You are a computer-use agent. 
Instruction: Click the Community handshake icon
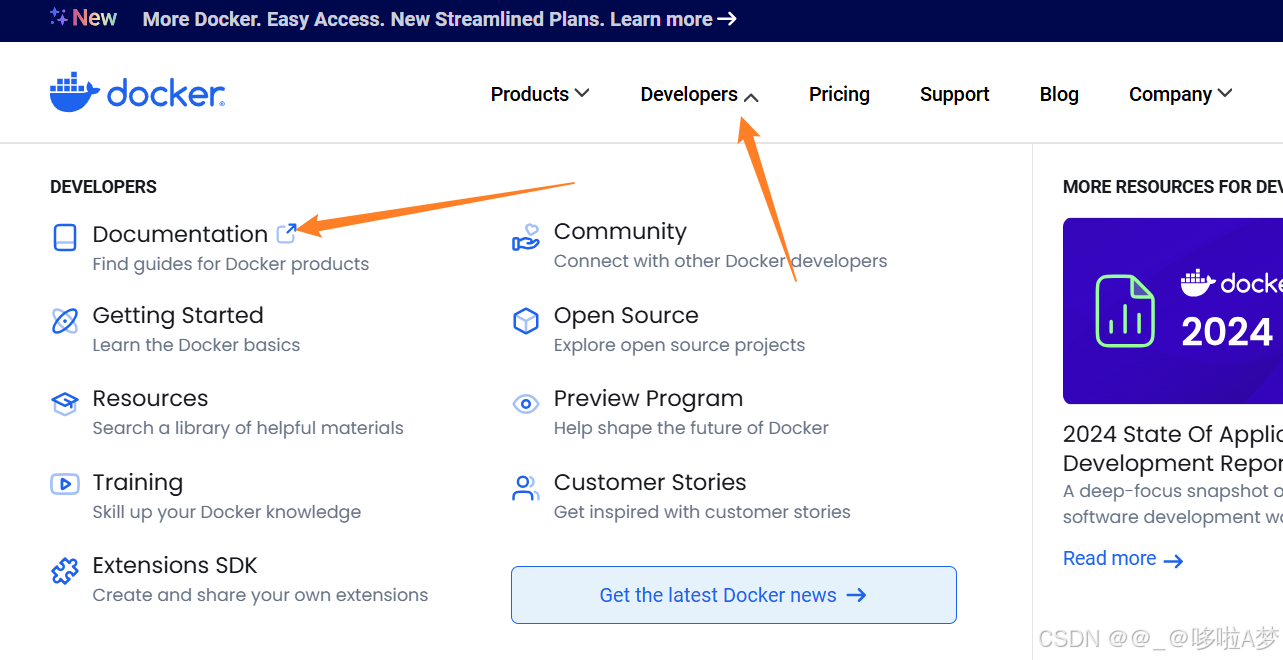pyautogui.click(x=526, y=237)
